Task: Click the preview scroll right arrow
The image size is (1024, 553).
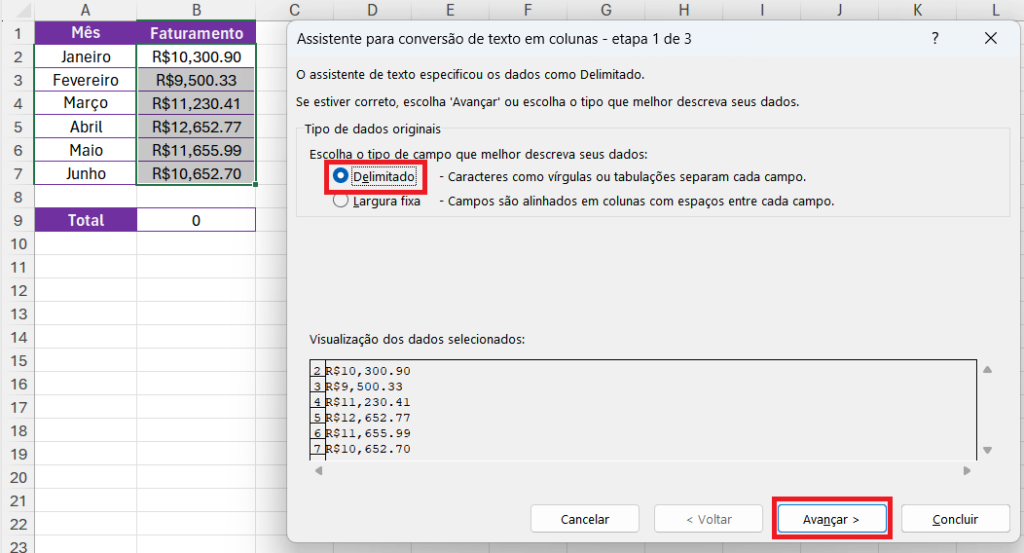Action: [x=967, y=470]
